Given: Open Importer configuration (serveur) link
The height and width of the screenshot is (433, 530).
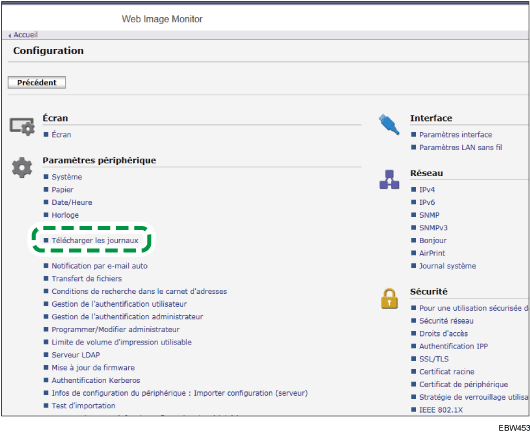Looking at the screenshot, I should pos(179,393).
